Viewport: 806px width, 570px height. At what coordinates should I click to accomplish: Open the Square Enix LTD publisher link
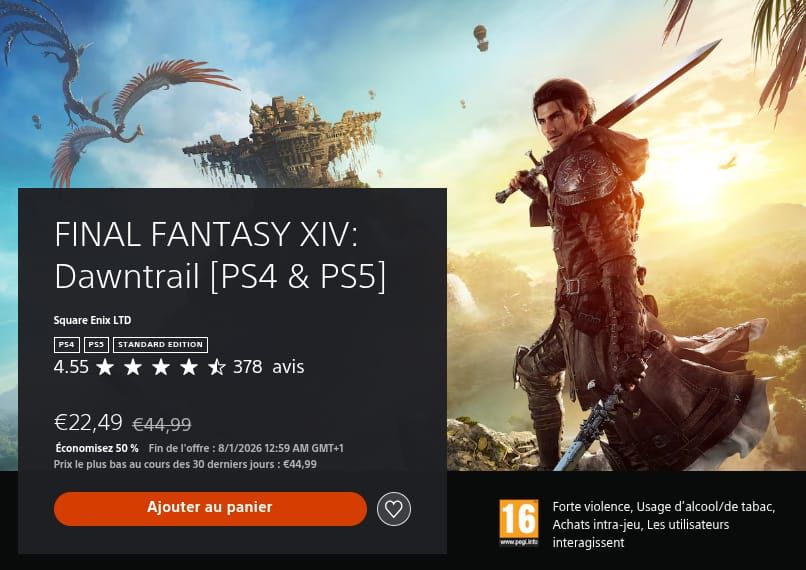pos(93,320)
